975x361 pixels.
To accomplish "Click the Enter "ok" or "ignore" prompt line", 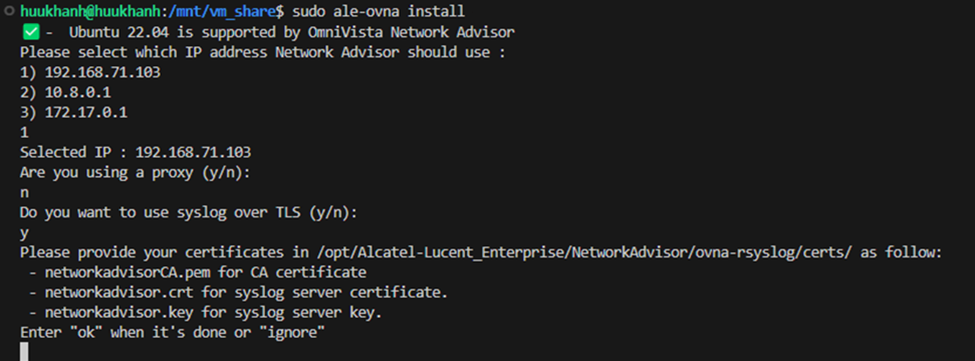I will [173, 332].
